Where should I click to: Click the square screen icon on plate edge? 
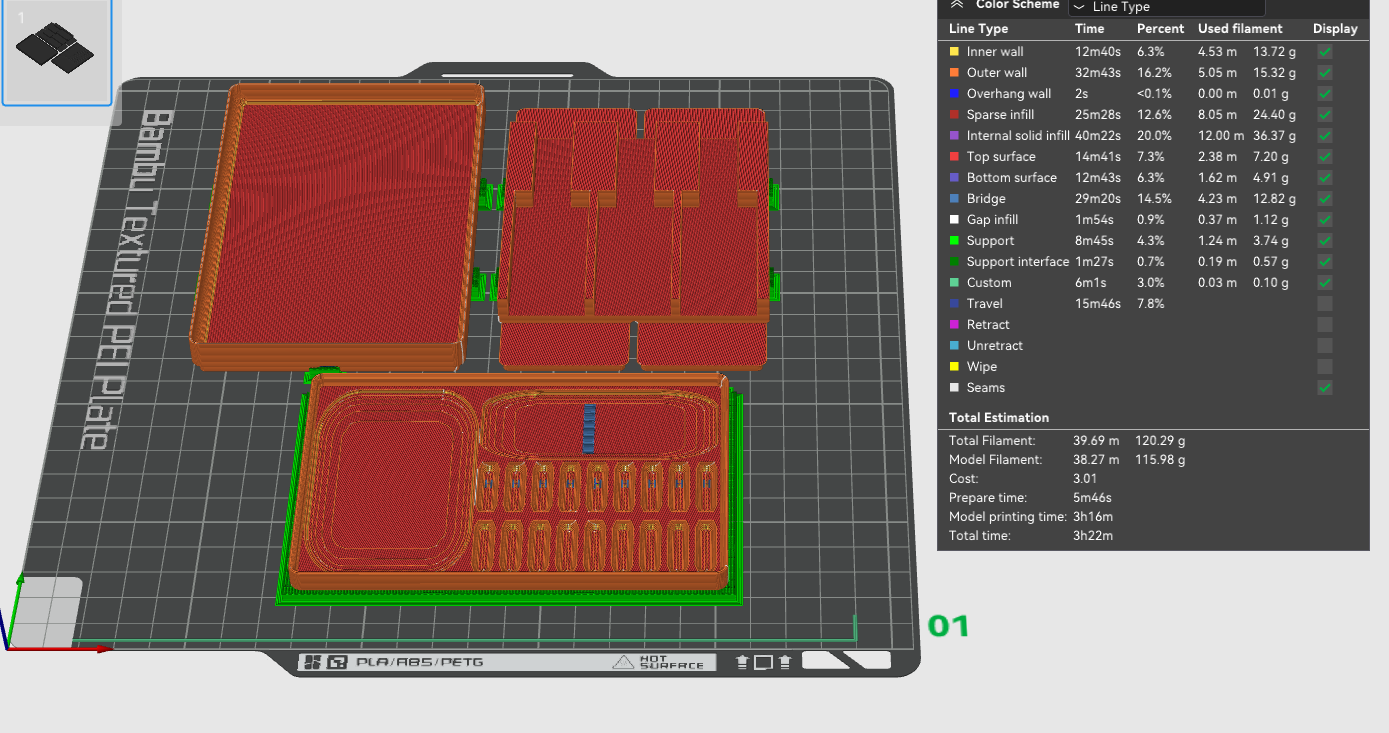pyautogui.click(x=763, y=662)
